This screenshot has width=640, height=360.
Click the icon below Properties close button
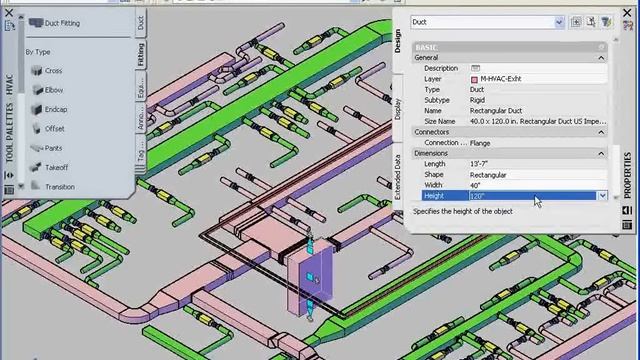click(x=627, y=26)
